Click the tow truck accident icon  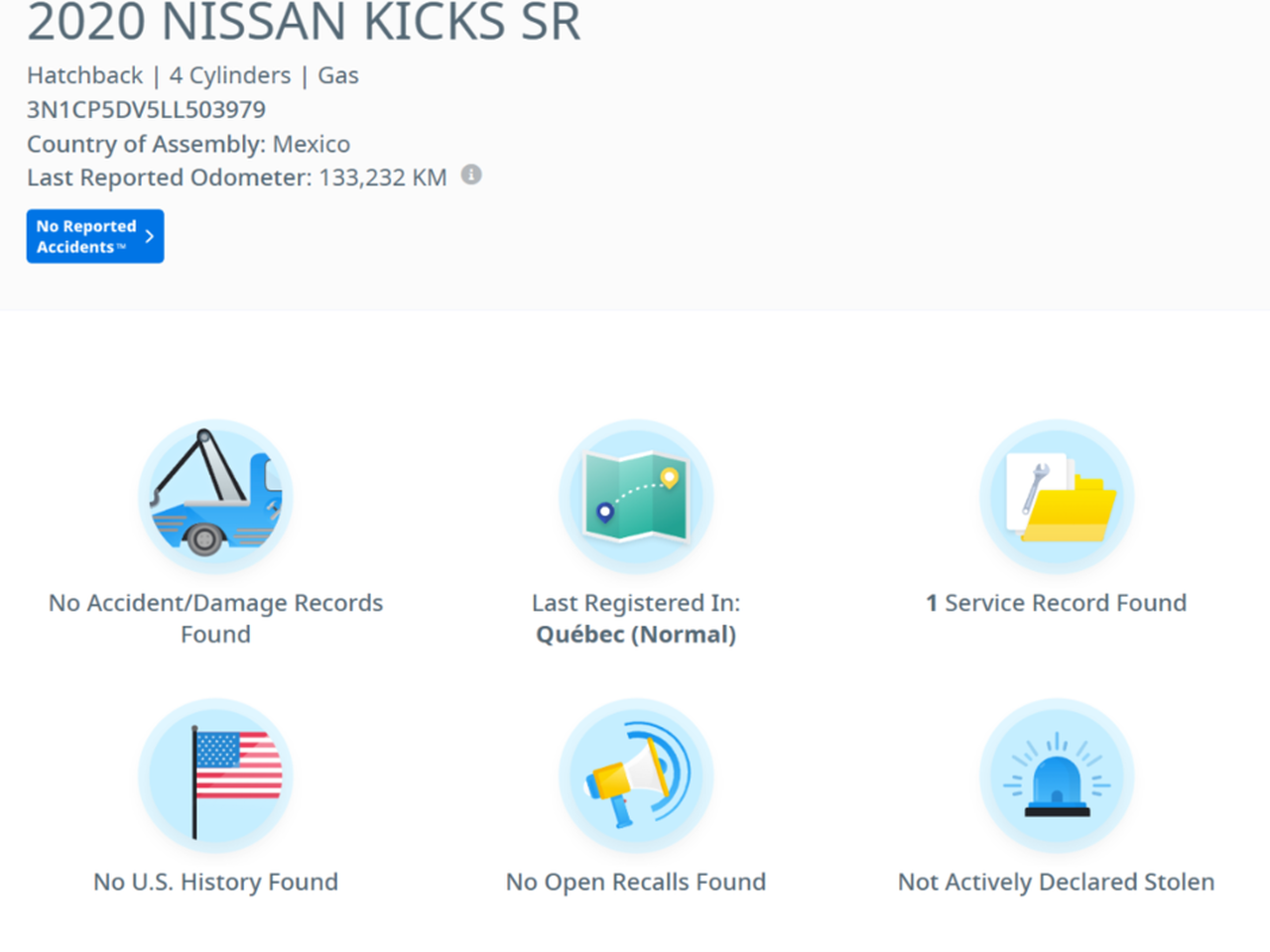pos(215,496)
